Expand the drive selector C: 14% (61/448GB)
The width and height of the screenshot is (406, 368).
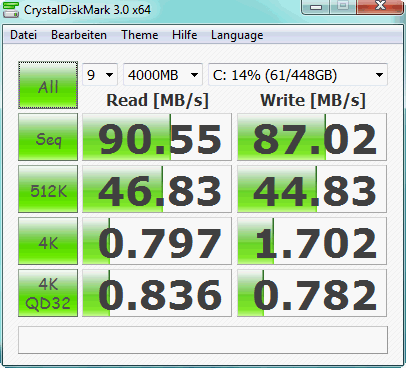click(298, 75)
